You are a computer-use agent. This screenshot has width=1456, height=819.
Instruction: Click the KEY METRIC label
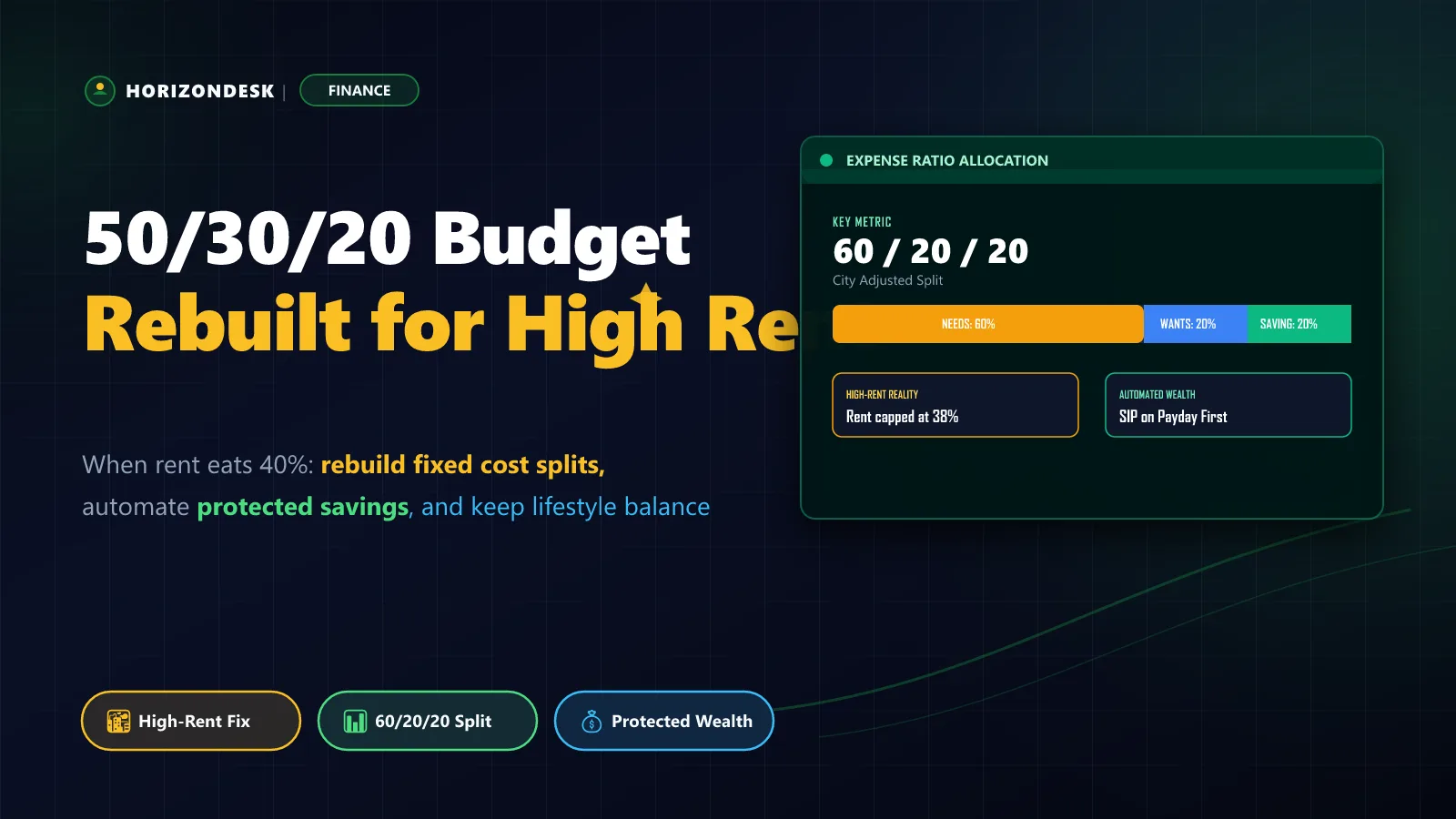point(862,222)
